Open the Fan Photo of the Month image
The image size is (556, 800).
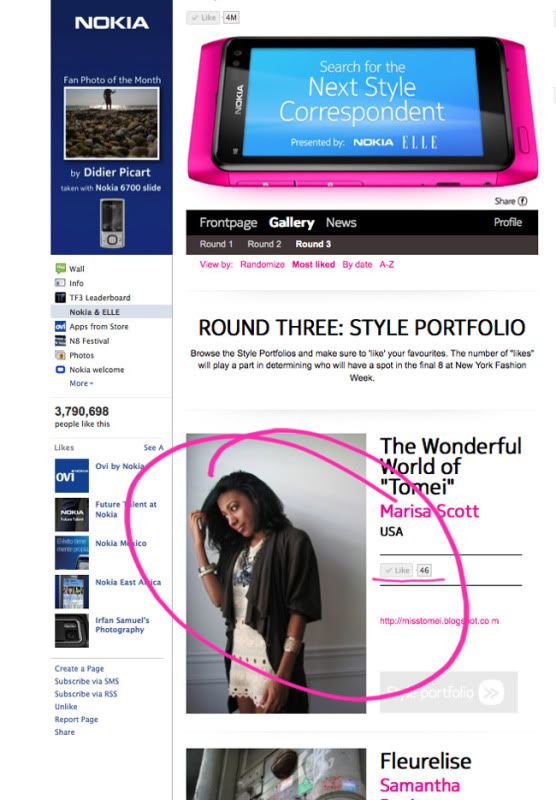[111, 123]
